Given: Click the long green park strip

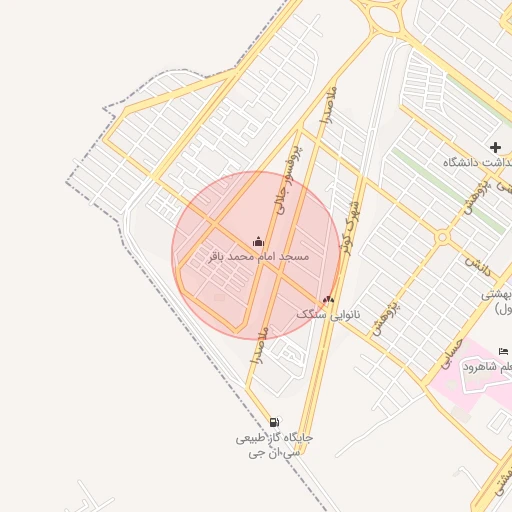Looking at the screenshot, I should click(448, 191).
